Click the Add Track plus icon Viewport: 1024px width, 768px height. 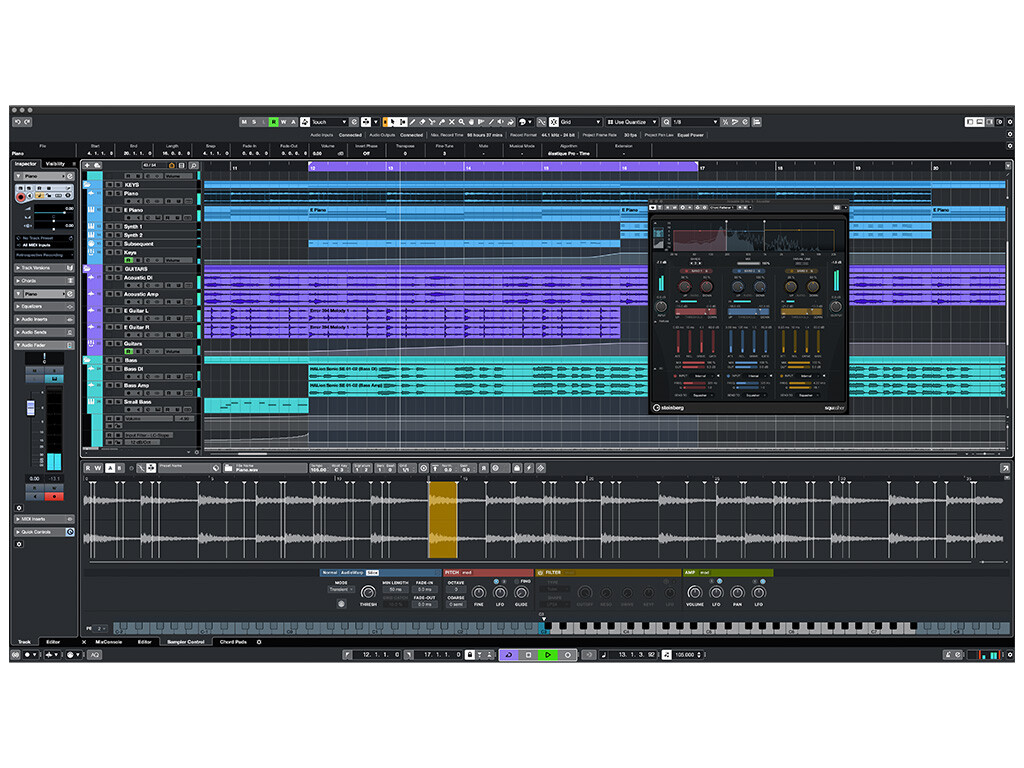[x=88, y=164]
